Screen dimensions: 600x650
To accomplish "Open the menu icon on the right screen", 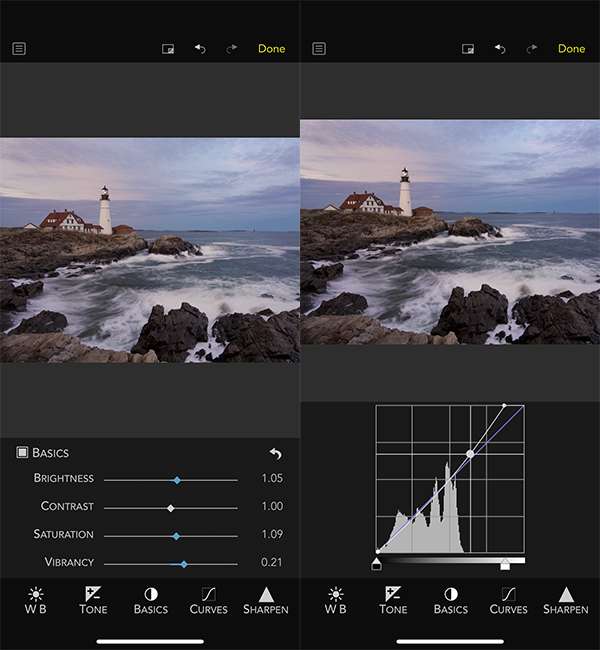I will click(x=319, y=48).
